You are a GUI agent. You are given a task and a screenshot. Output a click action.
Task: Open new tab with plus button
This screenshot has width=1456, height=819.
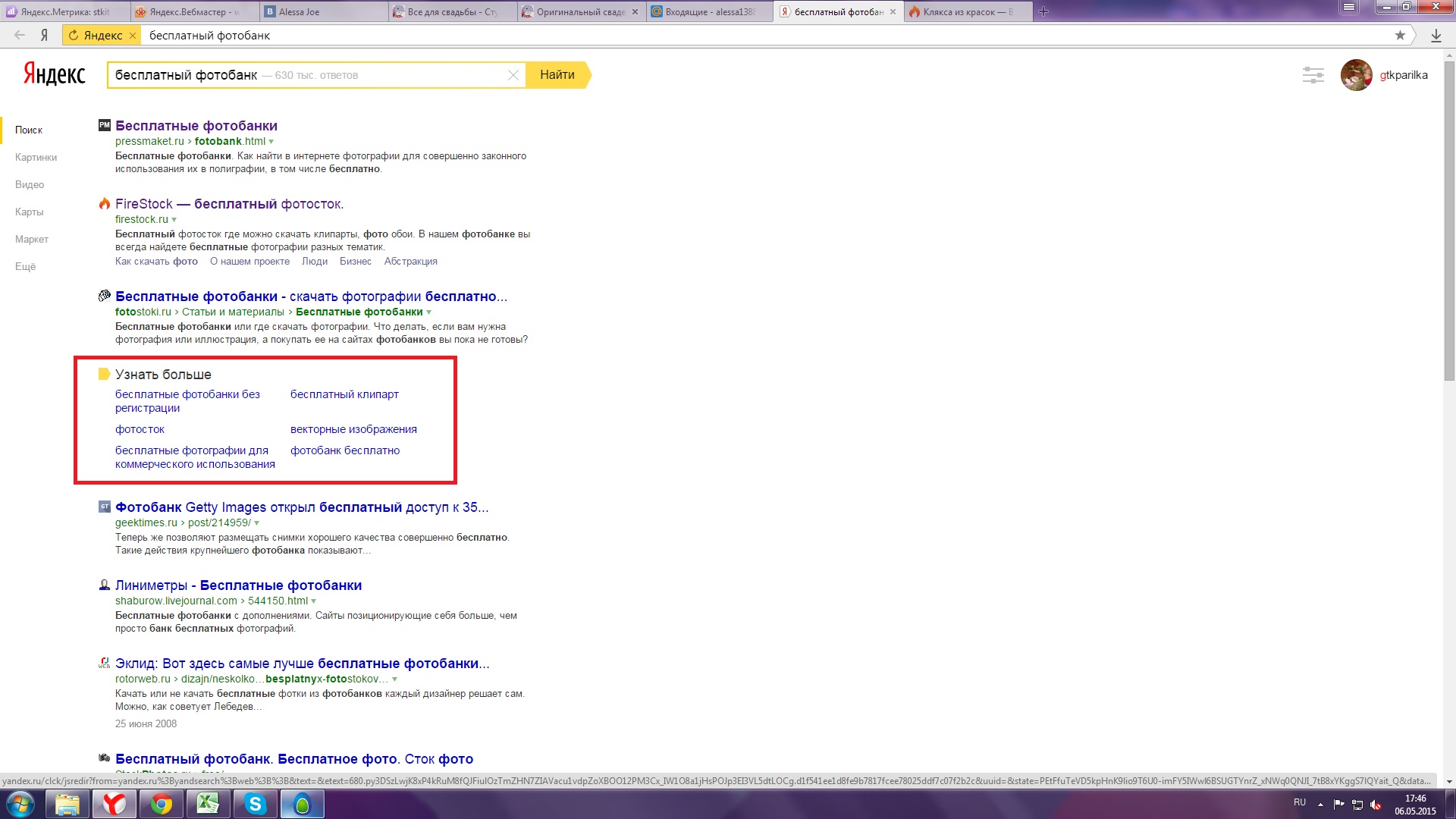point(1043,11)
